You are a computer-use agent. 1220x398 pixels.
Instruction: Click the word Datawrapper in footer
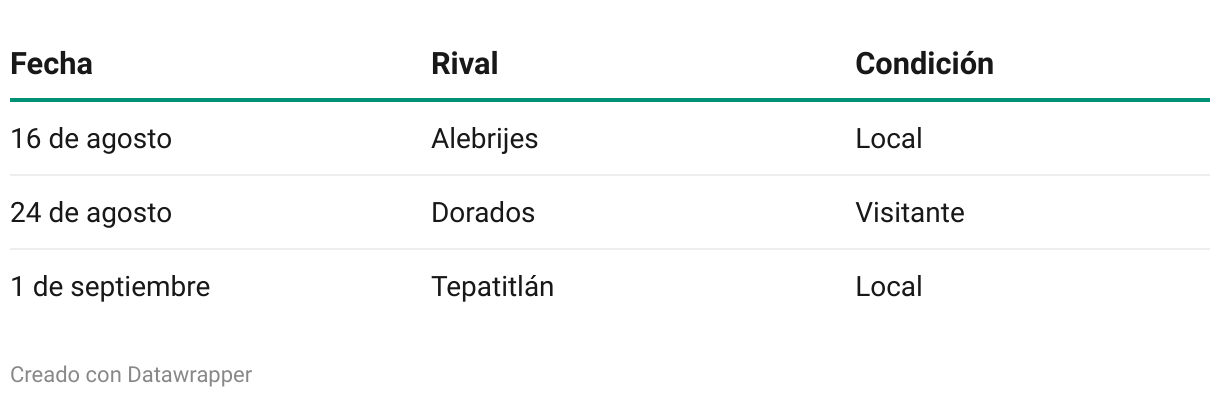189,377
